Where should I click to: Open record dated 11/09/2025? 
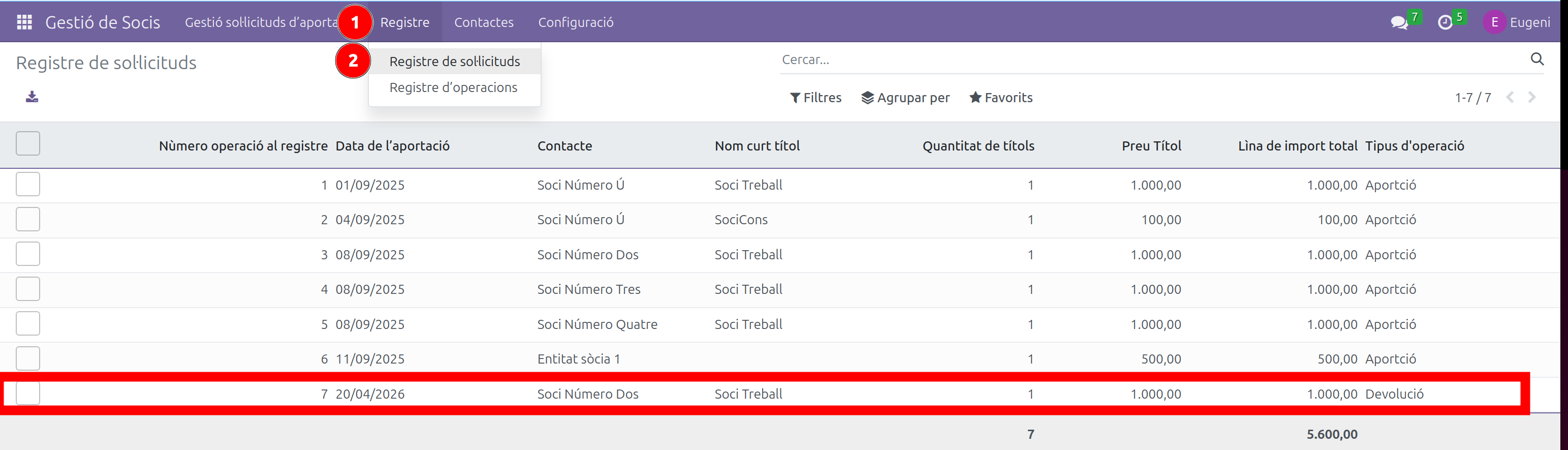pos(370,359)
